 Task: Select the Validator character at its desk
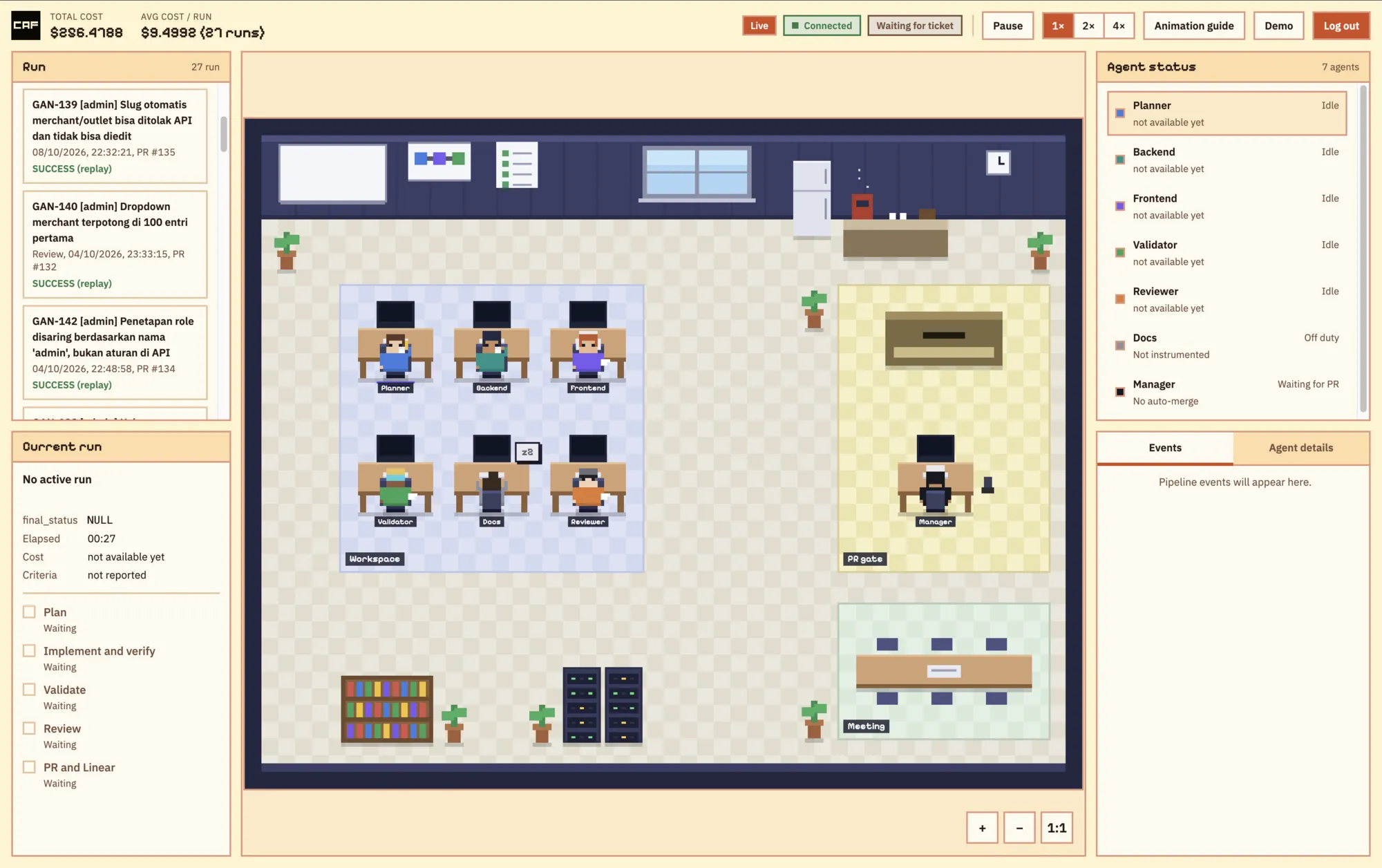pos(395,489)
